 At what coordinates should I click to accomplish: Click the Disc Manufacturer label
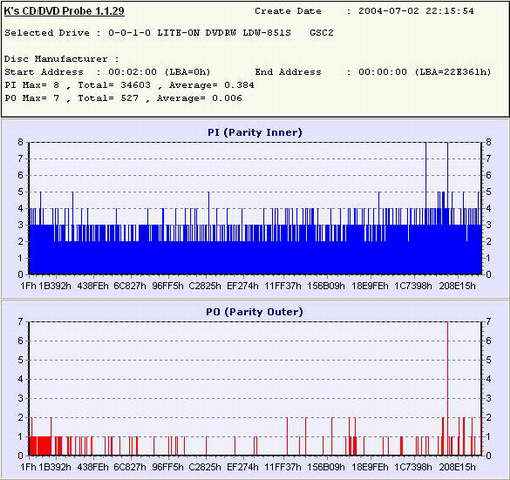coord(62,59)
